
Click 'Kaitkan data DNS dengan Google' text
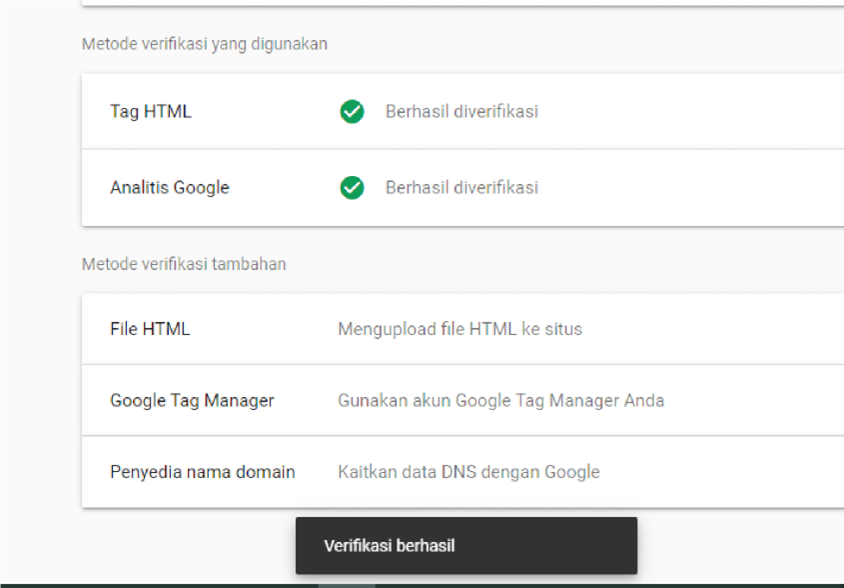pos(468,472)
